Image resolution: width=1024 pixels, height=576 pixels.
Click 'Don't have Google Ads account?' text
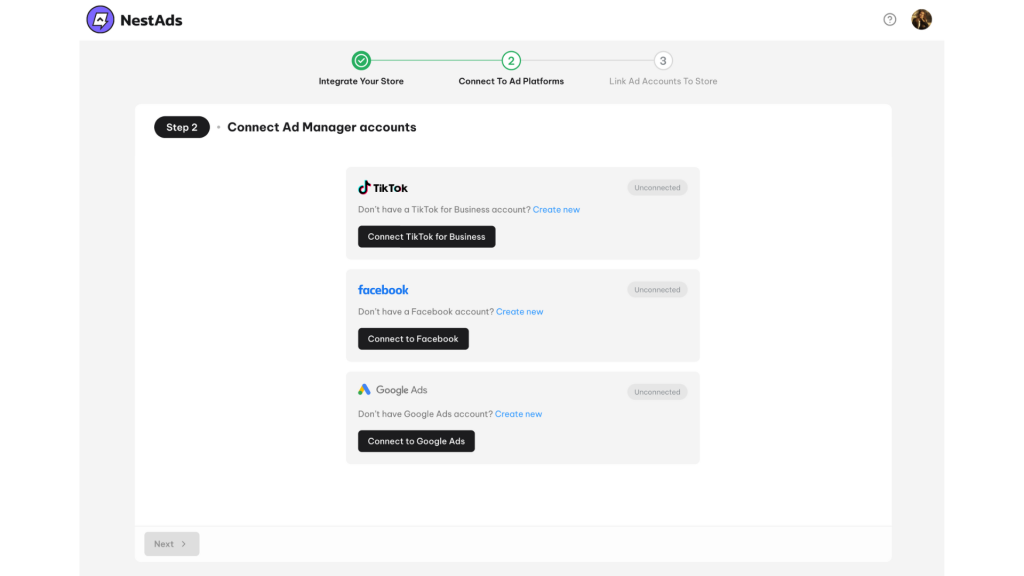click(425, 414)
